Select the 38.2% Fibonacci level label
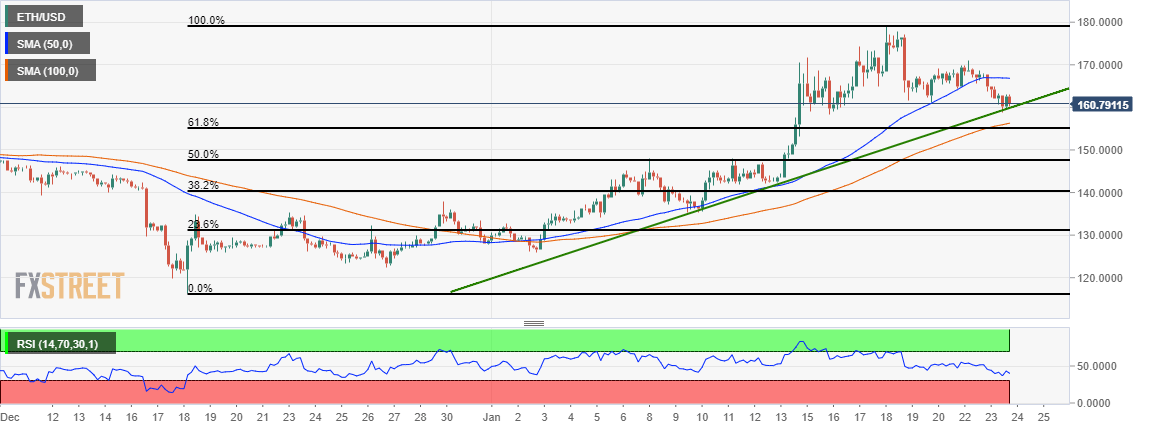1153x430 pixels. tap(204, 186)
